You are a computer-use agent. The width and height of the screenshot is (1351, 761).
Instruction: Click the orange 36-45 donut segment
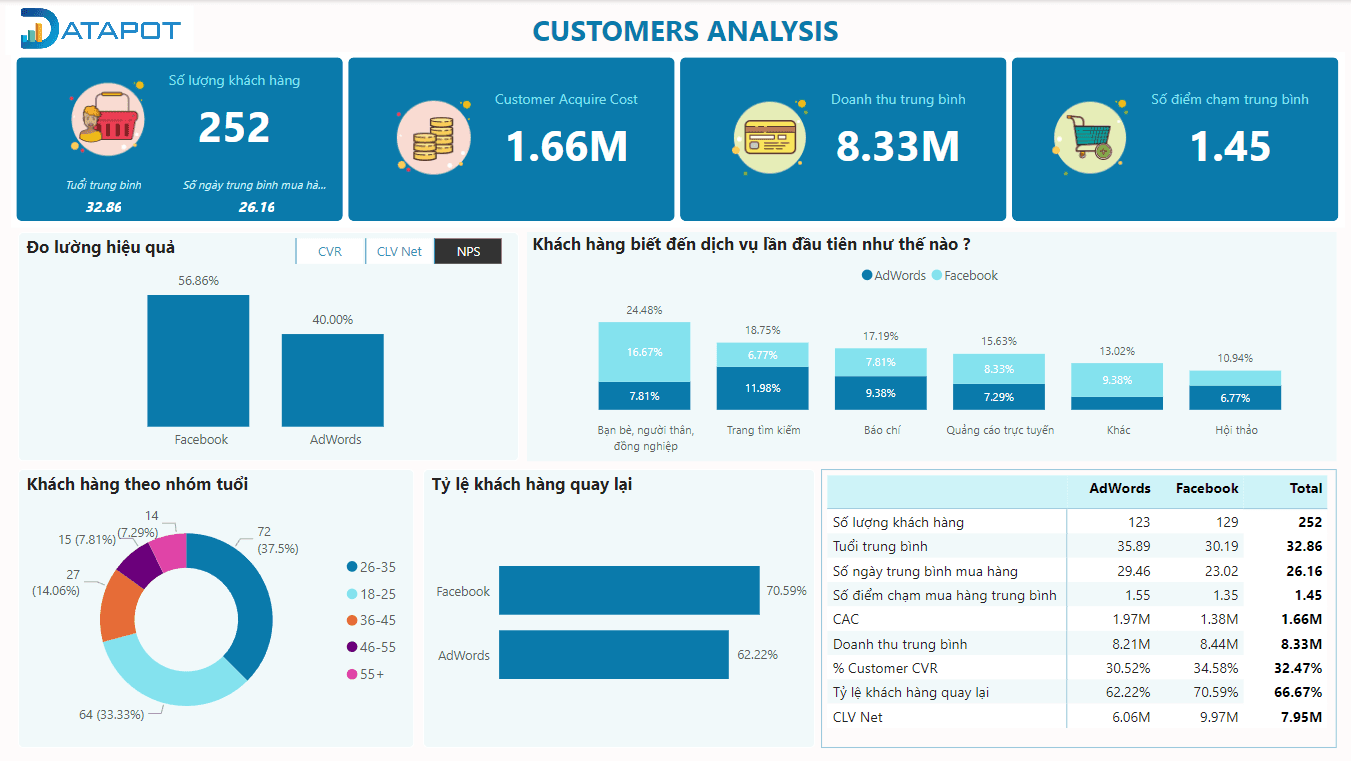click(x=119, y=606)
